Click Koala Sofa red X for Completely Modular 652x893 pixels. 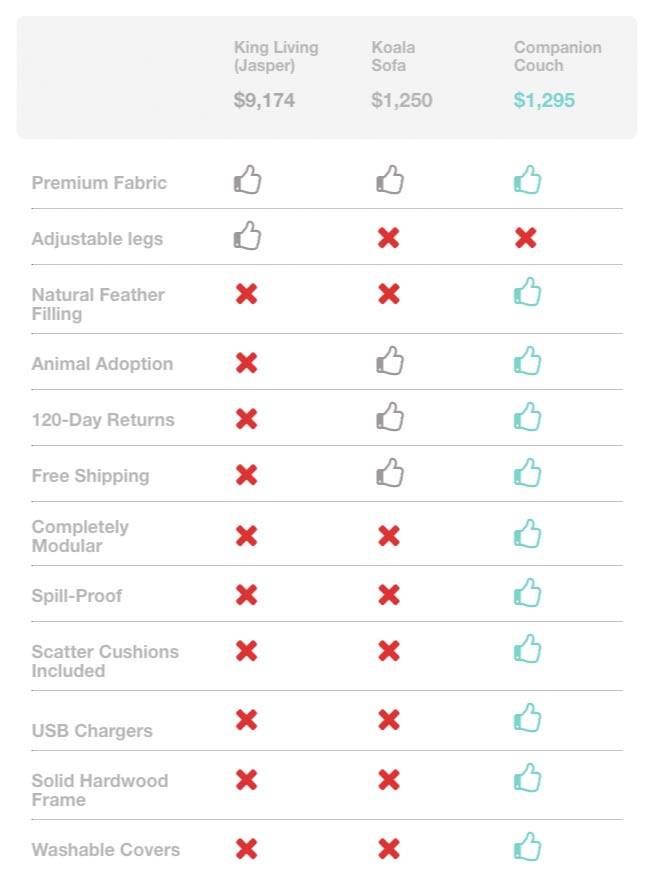tap(388, 535)
